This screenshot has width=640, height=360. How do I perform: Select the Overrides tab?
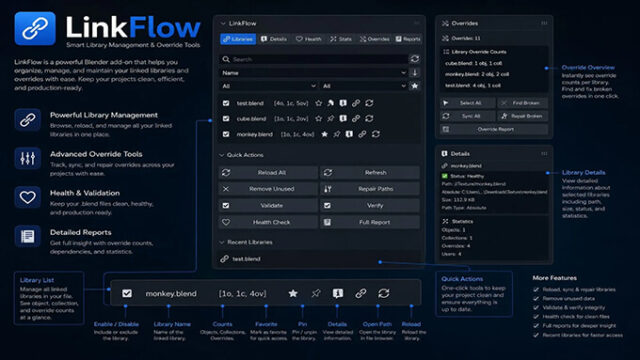click(x=374, y=39)
